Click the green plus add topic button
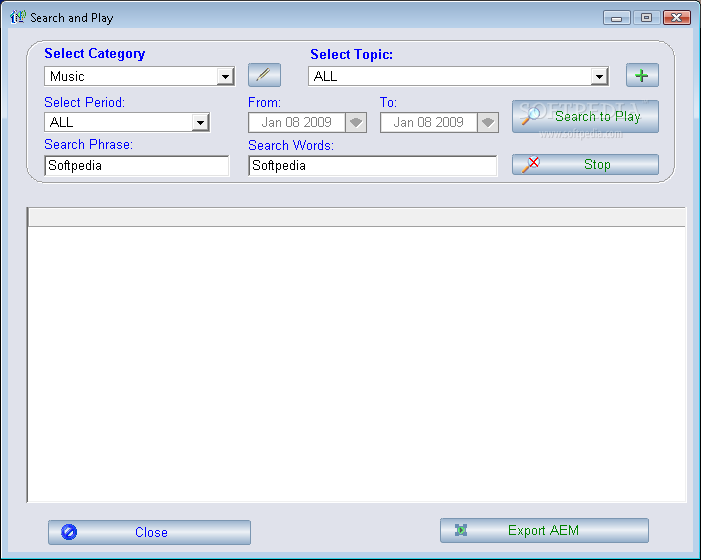The height and width of the screenshot is (560, 701). [x=642, y=75]
